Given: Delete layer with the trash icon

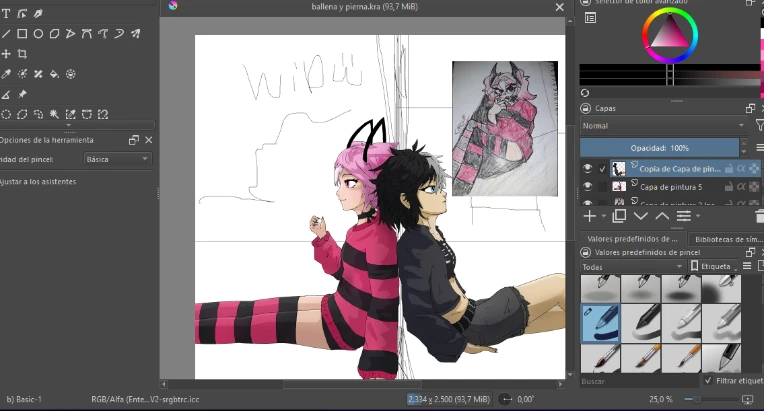Looking at the screenshot, I should (x=759, y=216).
